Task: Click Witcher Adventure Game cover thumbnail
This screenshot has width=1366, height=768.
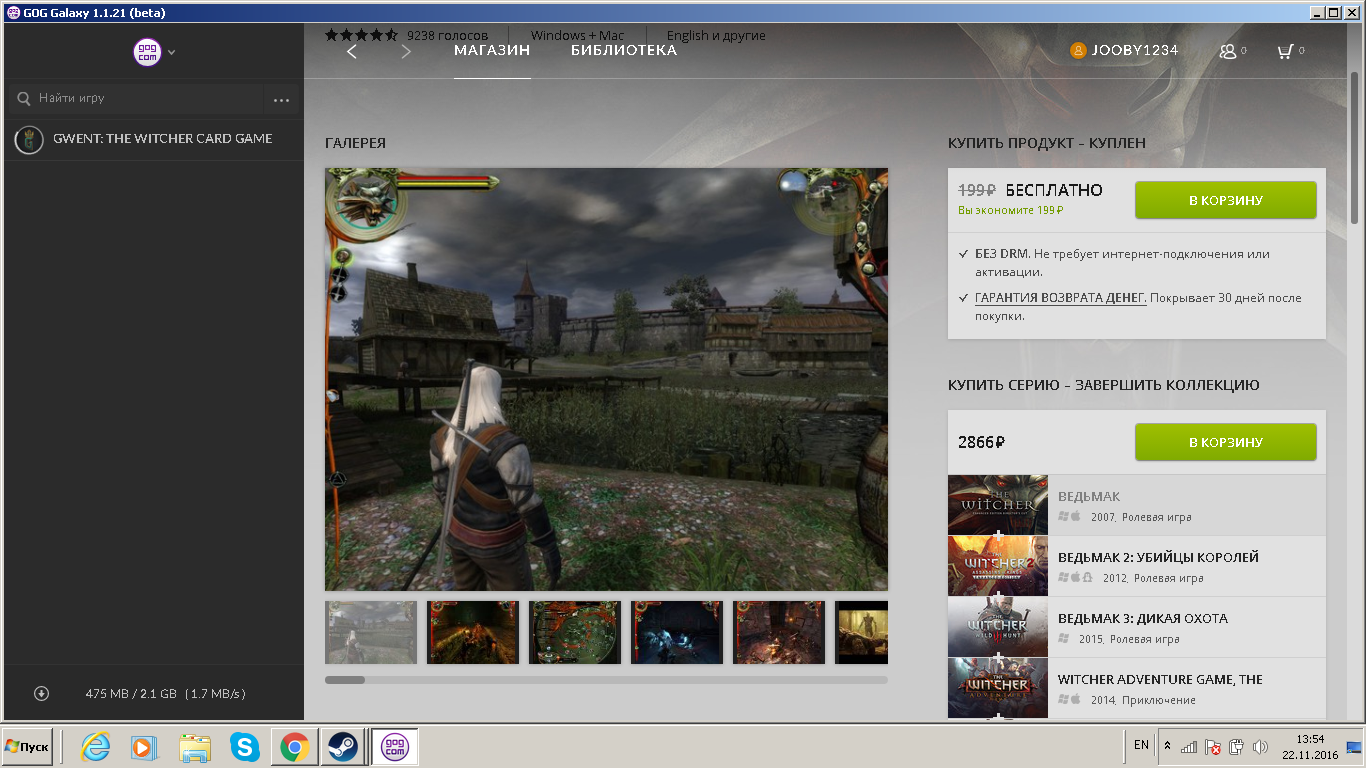Action: pyautogui.click(x=998, y=688)
